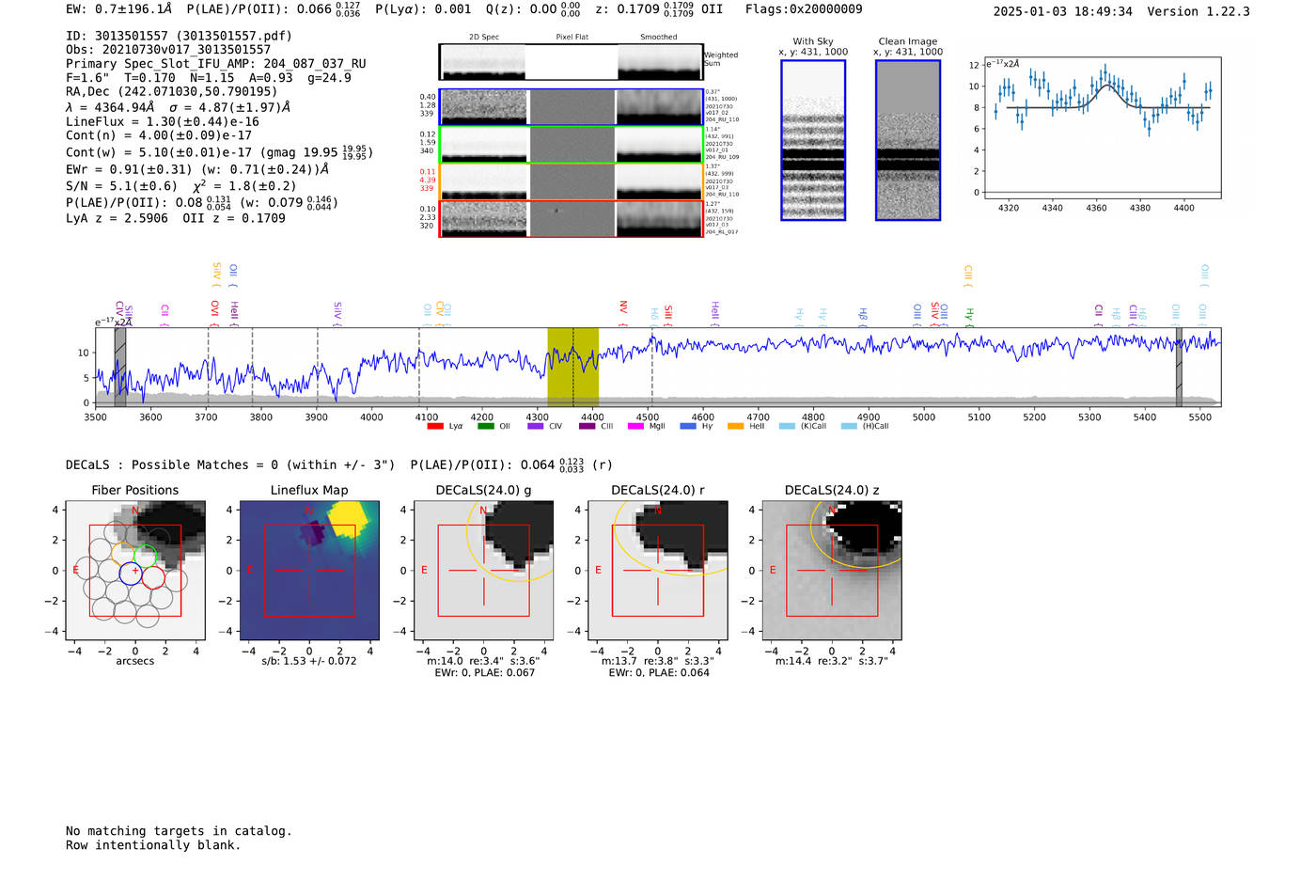This screenshot has width=1316, height=896.
Task: Click 'No matching targets in catalog.' message
Action: point(179,831)
